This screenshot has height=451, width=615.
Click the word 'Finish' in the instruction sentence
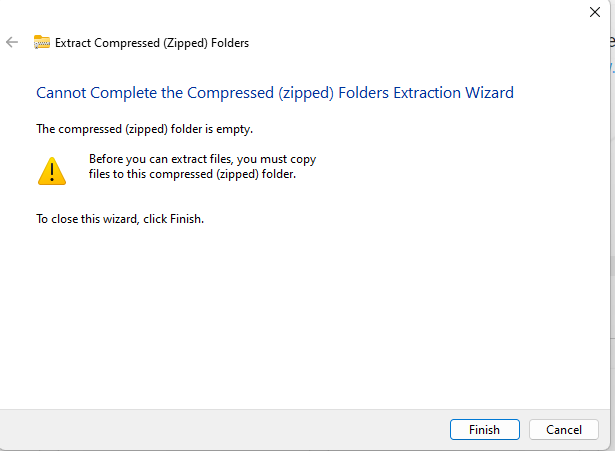click(x=186, y=219)
